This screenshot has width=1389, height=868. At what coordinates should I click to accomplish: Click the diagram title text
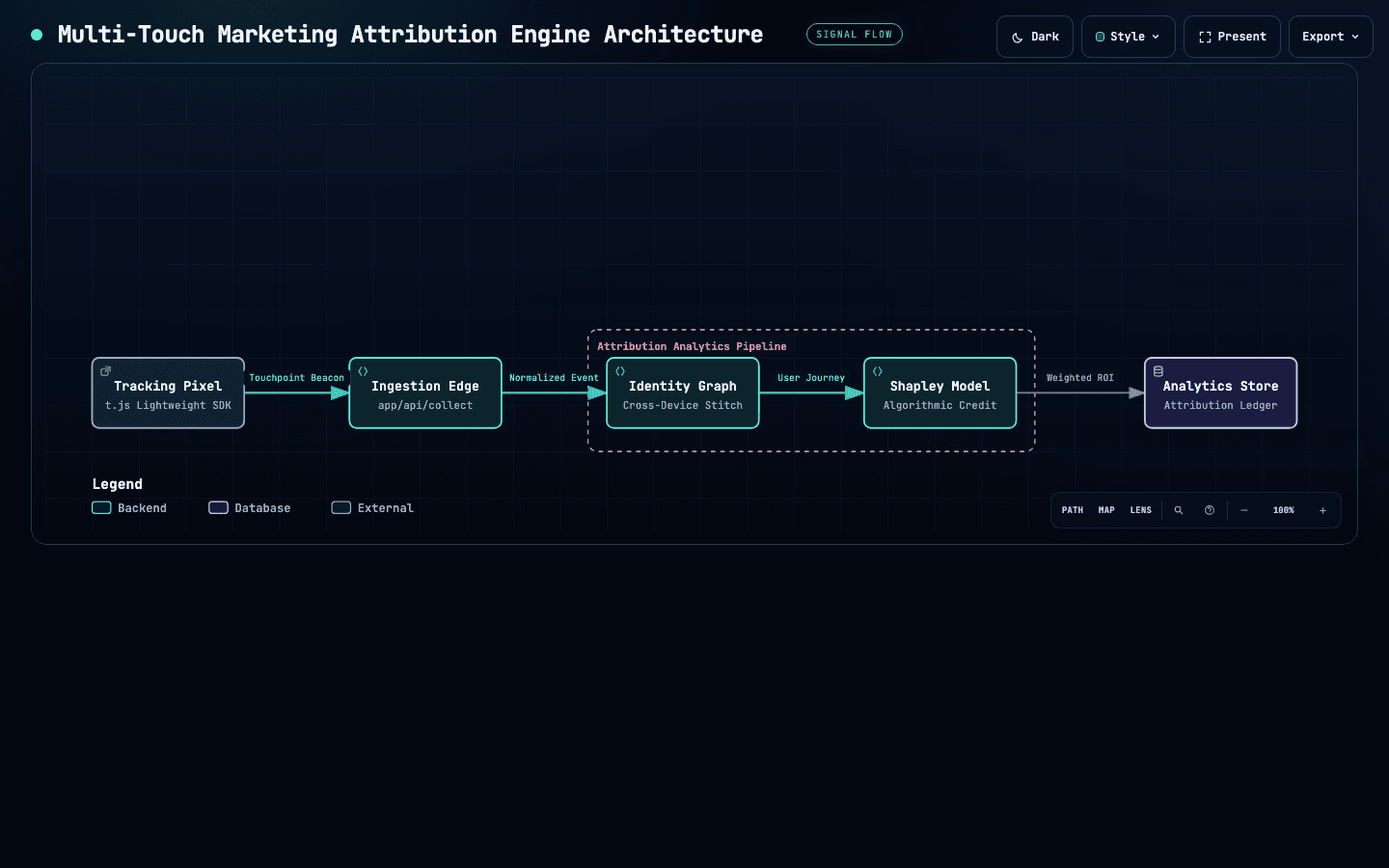point(410,35)
